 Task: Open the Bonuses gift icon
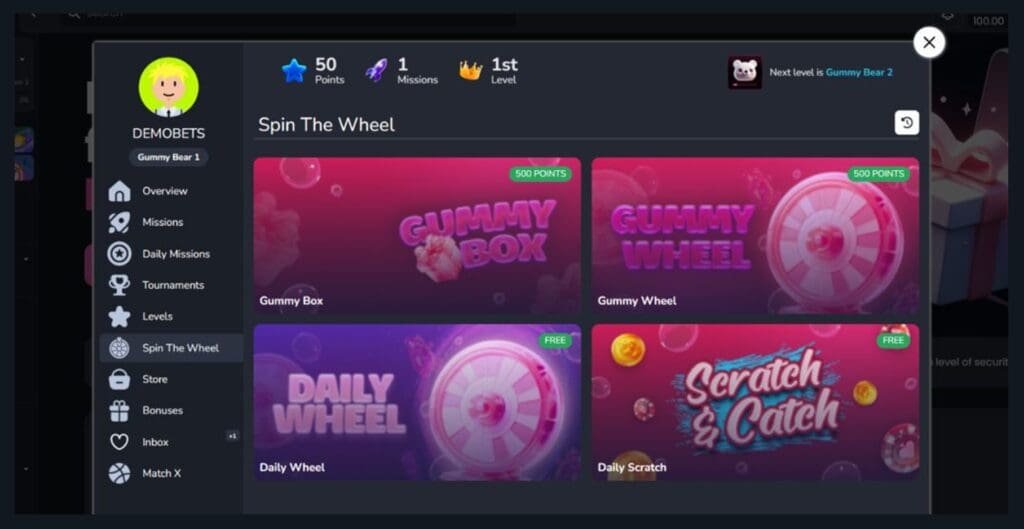pyautogui.click(x=120, y=410)
